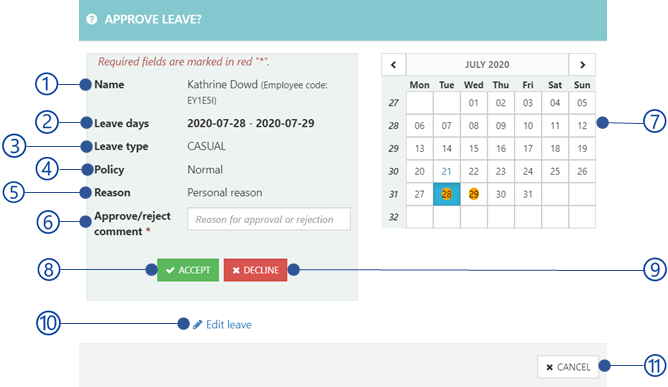Pick July 05 on the calendar
The height and width of the screenshot is (387, 668).
click(x=582, y=103)
